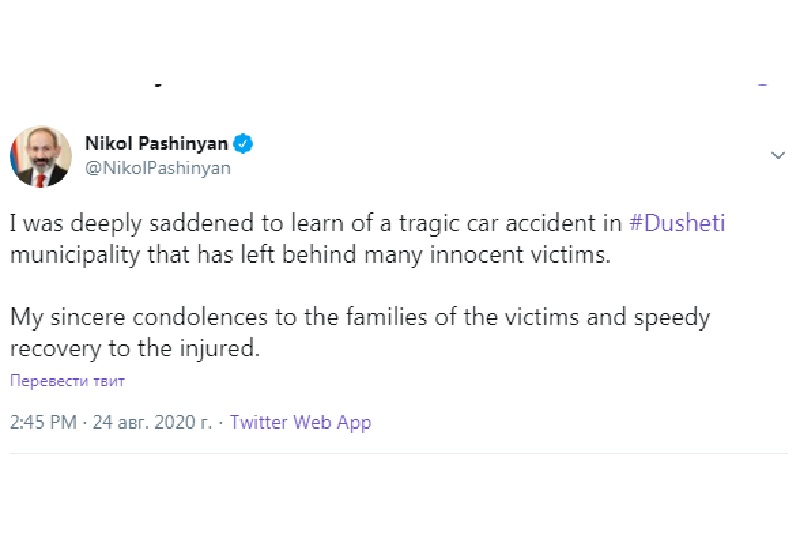Click the date 24 авг. 2020 г.

(152, 423)
